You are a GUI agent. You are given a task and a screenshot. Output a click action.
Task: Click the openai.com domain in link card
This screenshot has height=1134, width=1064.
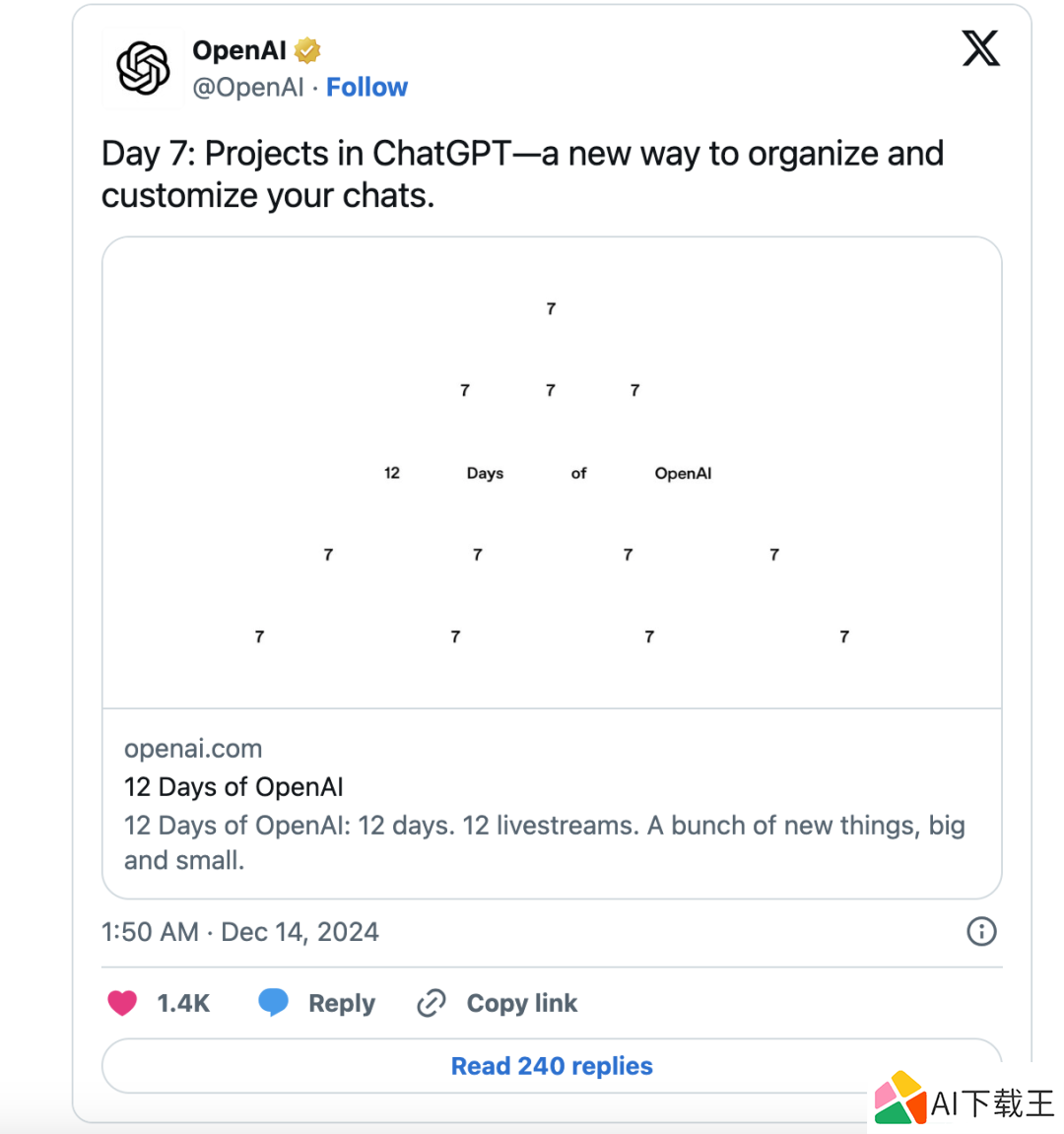point(193,749)
